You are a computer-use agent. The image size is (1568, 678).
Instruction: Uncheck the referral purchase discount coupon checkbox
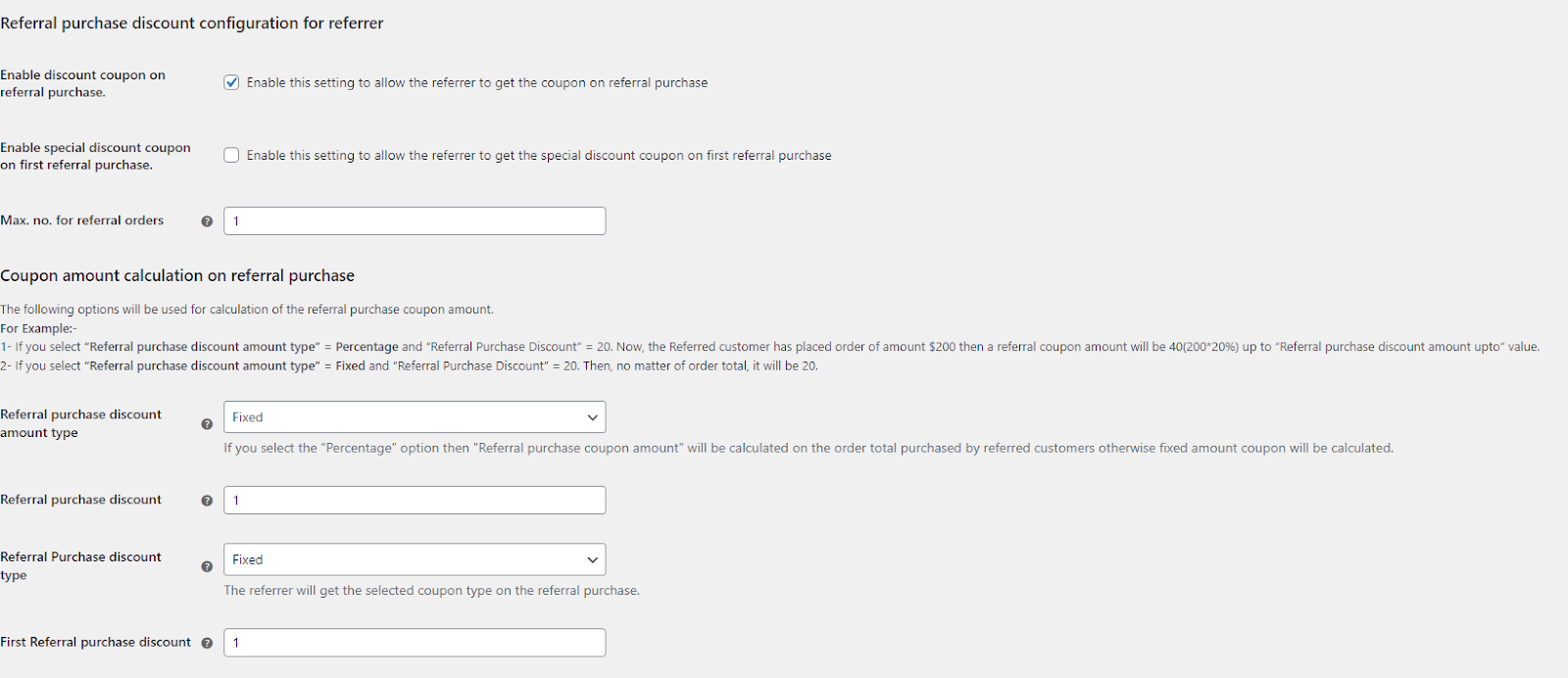(231, 82)
